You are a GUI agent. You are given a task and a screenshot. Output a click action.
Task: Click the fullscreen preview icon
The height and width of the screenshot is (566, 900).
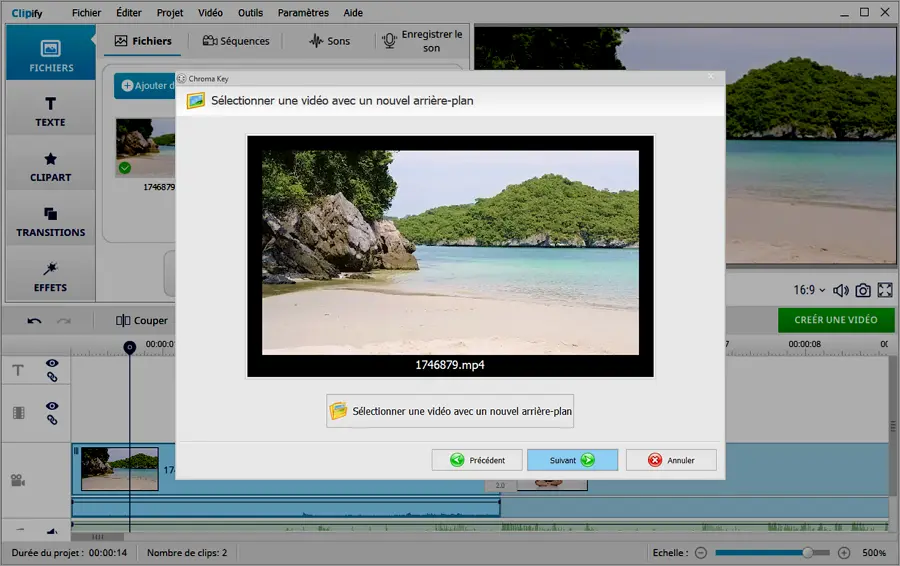click(x=885, y=290)
